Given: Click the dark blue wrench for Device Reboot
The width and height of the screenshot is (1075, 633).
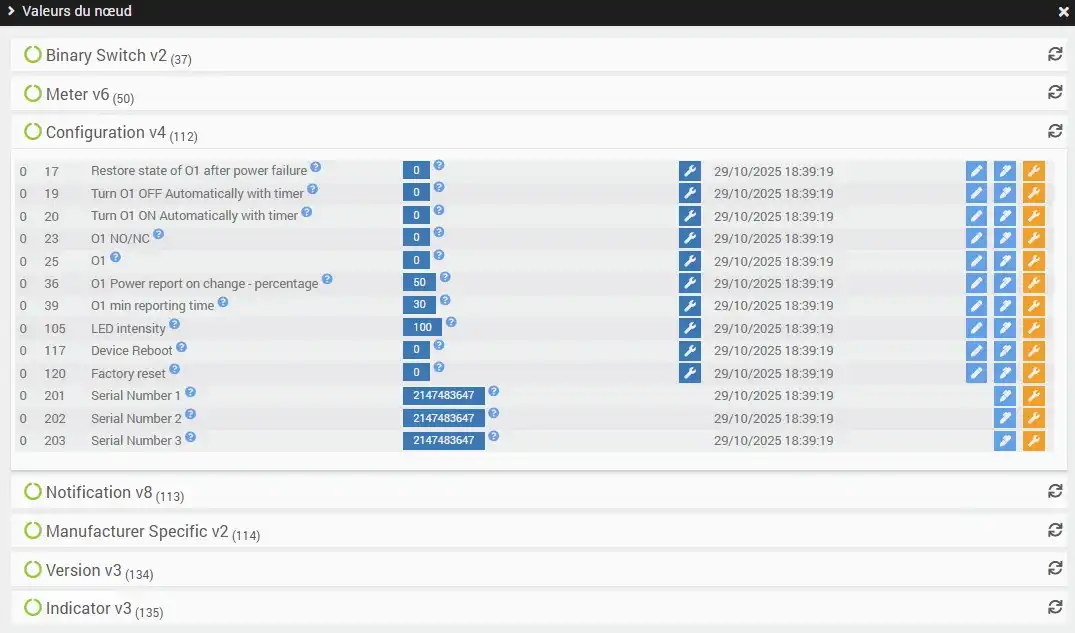Looking at the screenshot, I should (x=689, y=351).
